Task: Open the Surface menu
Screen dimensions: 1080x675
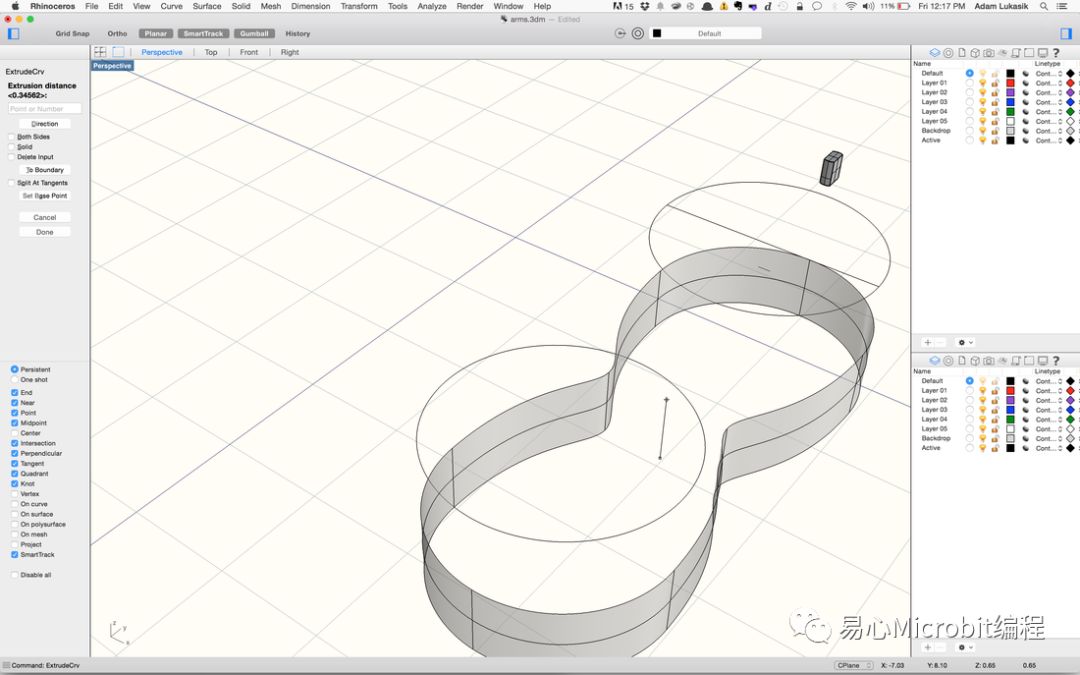Action: [x=206, y=6]
